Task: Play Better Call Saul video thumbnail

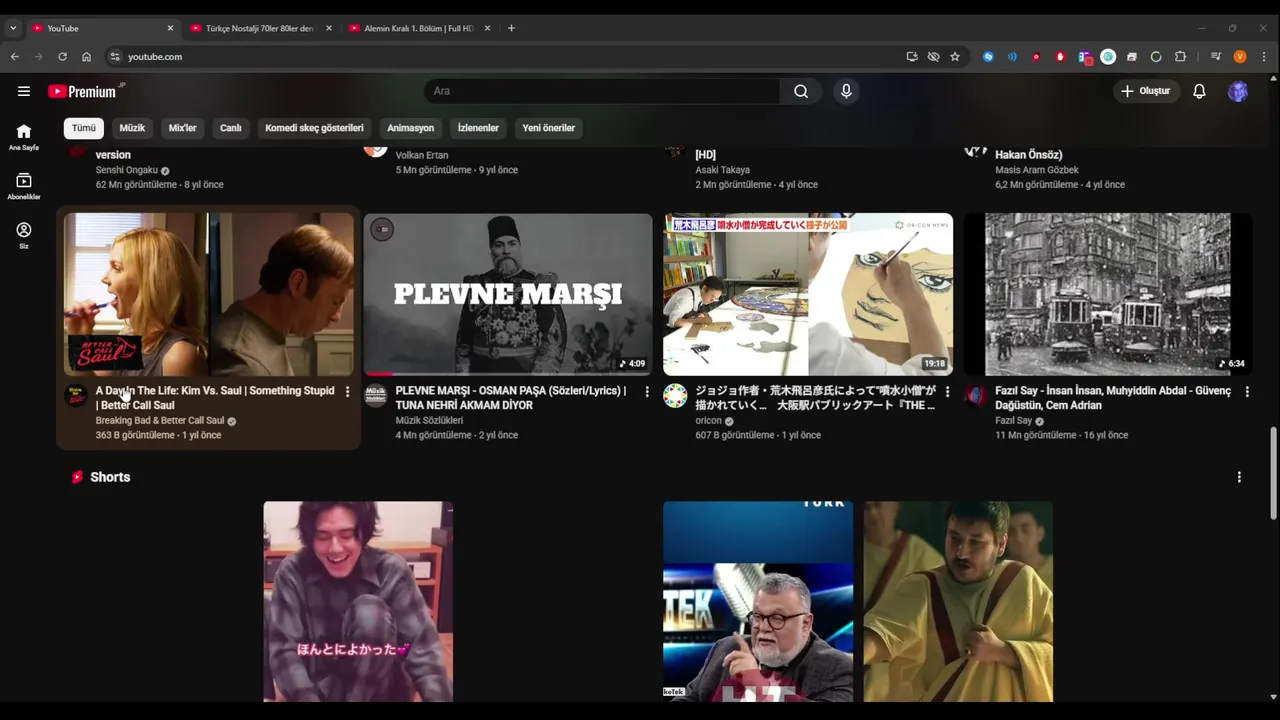Action: click(x=209, y=294)
